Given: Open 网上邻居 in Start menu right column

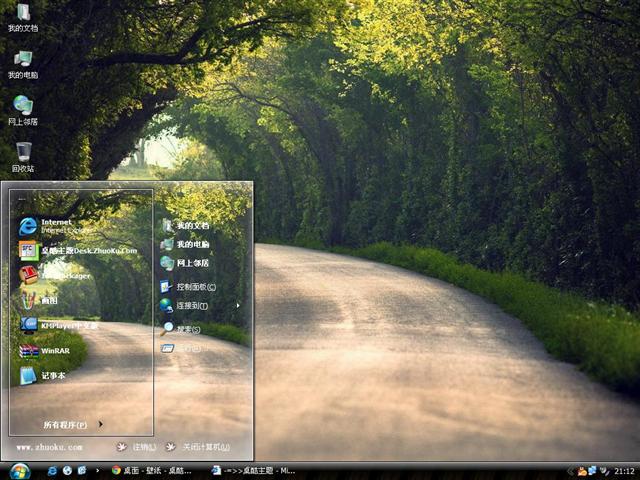Looking at the screenshot, I should (192, 263).
